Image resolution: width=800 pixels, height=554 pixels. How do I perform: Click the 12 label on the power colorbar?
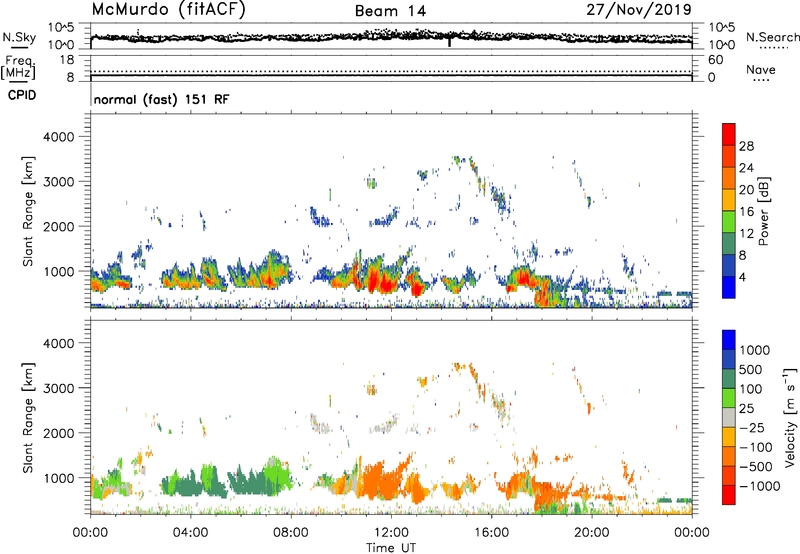[x=746, y=233]
